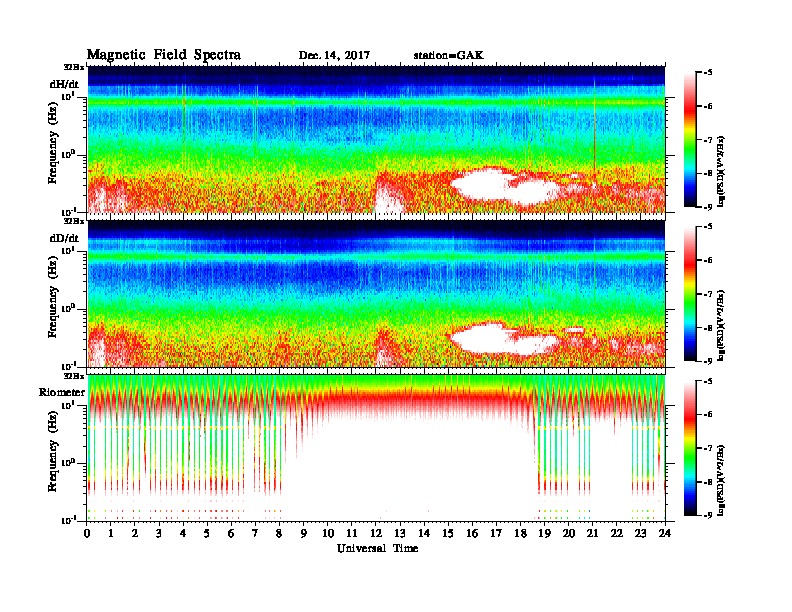
Task: Click the "Magnetic Field Spectra" title
Action: pyautogui.click(x=164, y=55)
